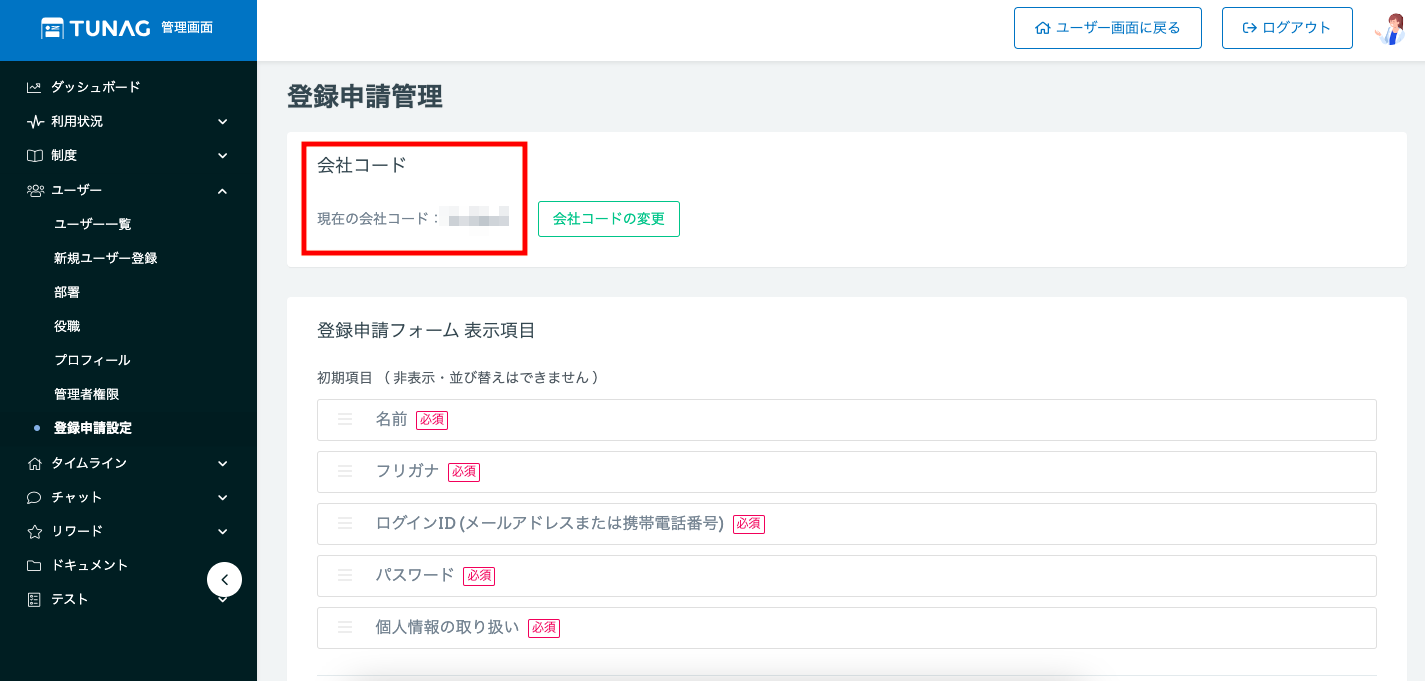Viewport: 1425px width, 681px height.
Task: Click the テスト checklist icon
Action: (34, 599)
